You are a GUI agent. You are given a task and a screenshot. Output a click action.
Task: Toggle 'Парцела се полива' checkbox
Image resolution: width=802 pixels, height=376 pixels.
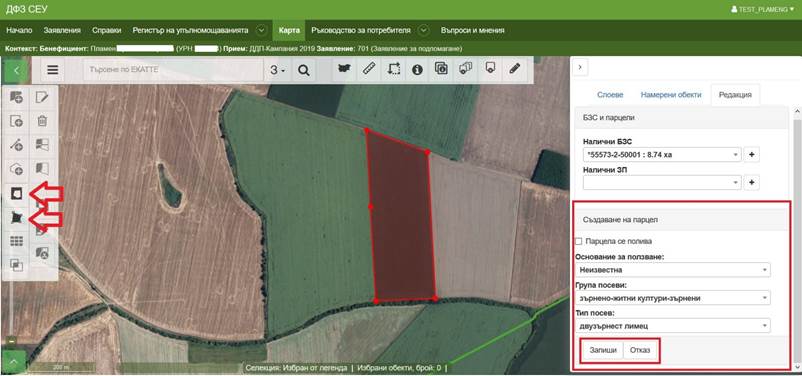coord(579,241)
